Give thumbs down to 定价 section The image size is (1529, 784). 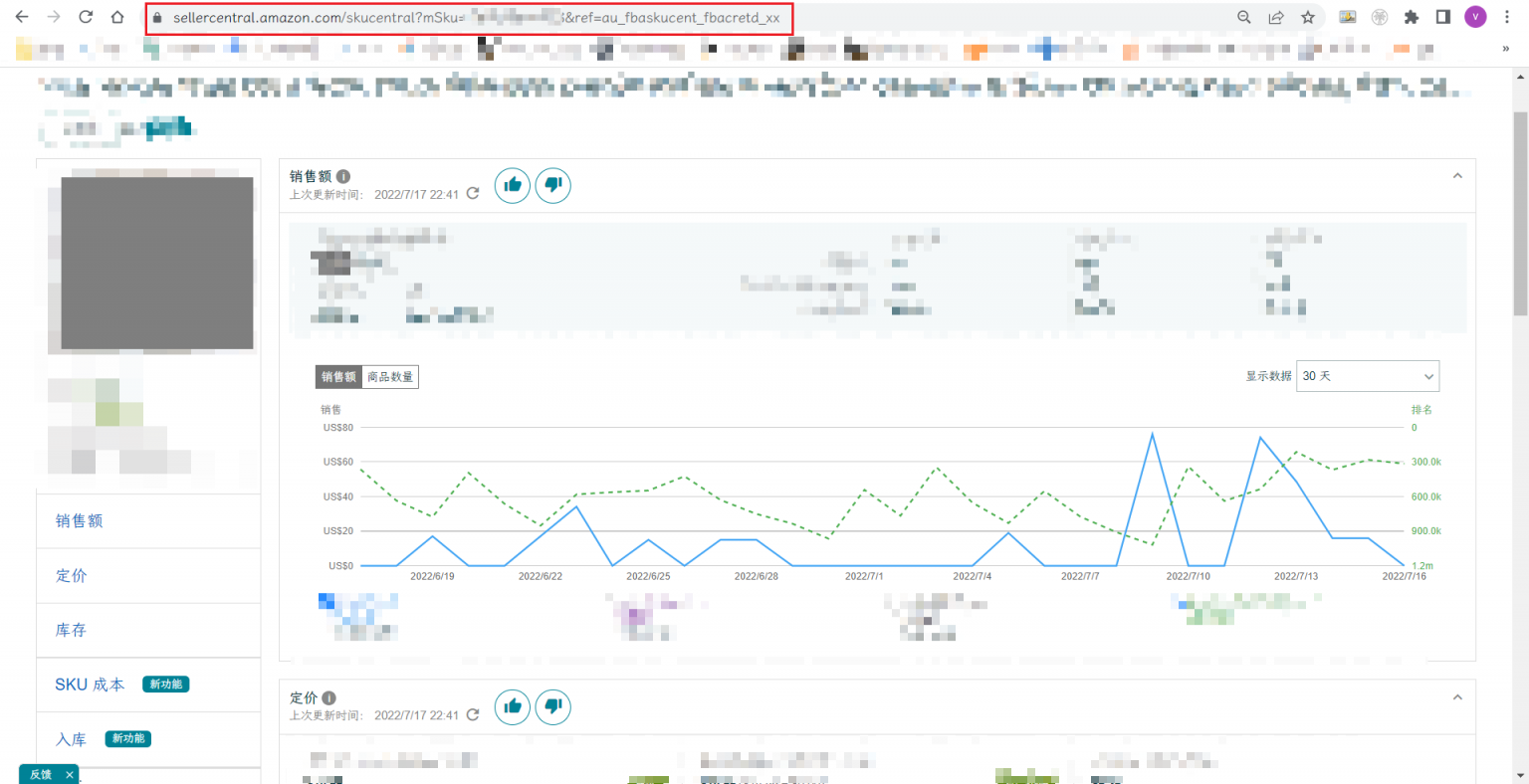[x=553, y=706]
